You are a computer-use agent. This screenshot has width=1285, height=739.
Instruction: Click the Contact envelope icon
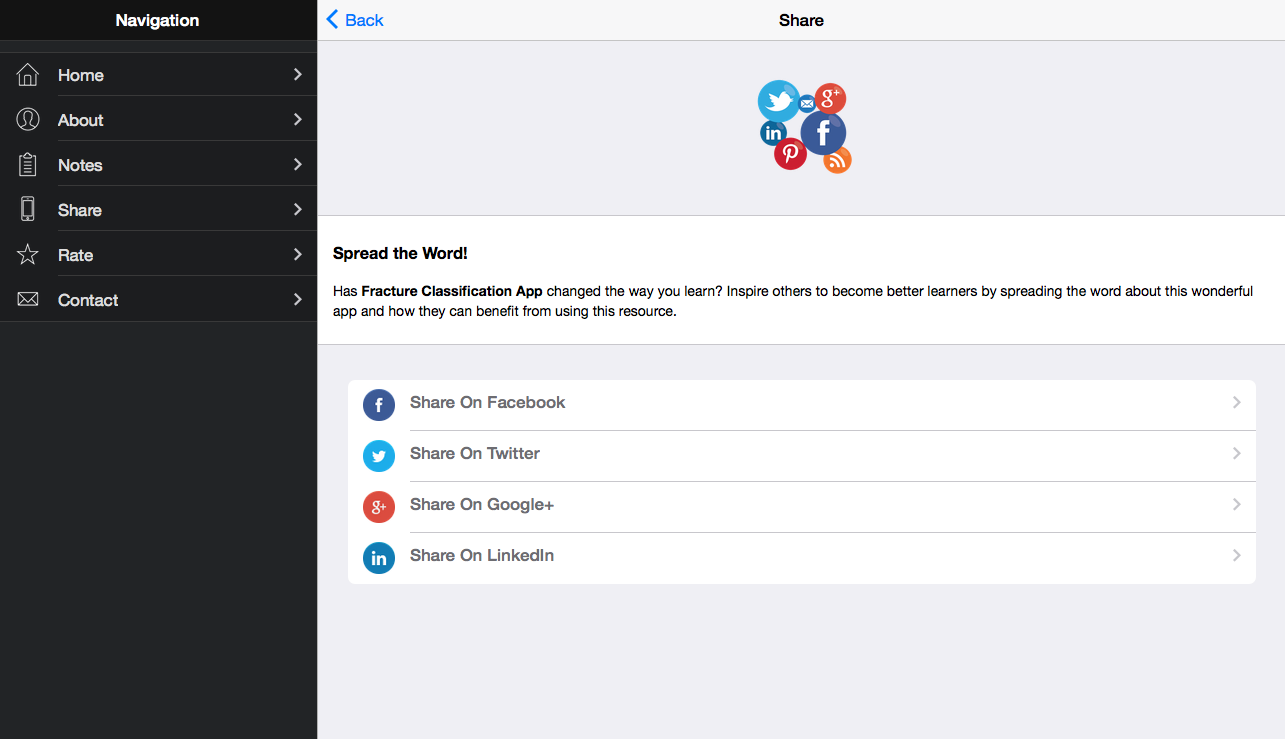(28, 300)
